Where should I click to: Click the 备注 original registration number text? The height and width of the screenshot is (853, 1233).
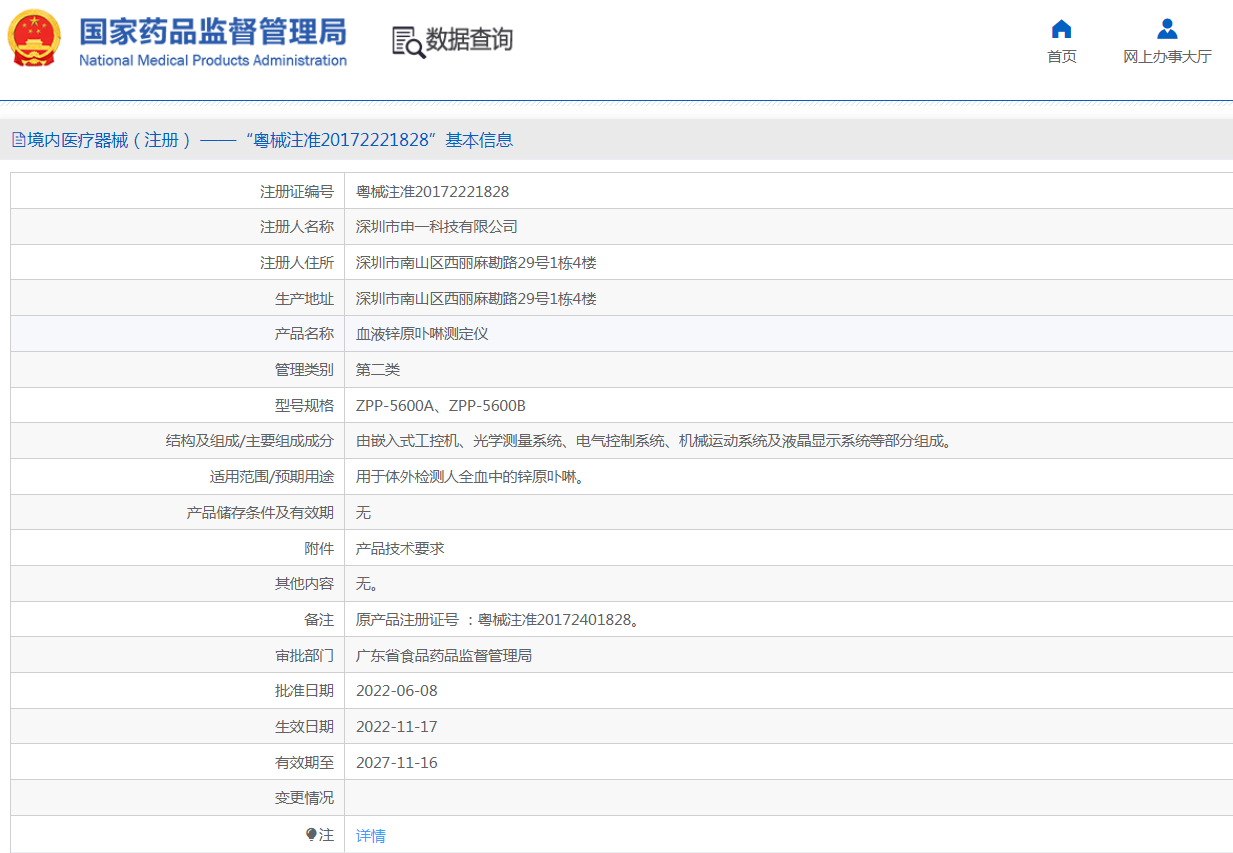[497, 620]
